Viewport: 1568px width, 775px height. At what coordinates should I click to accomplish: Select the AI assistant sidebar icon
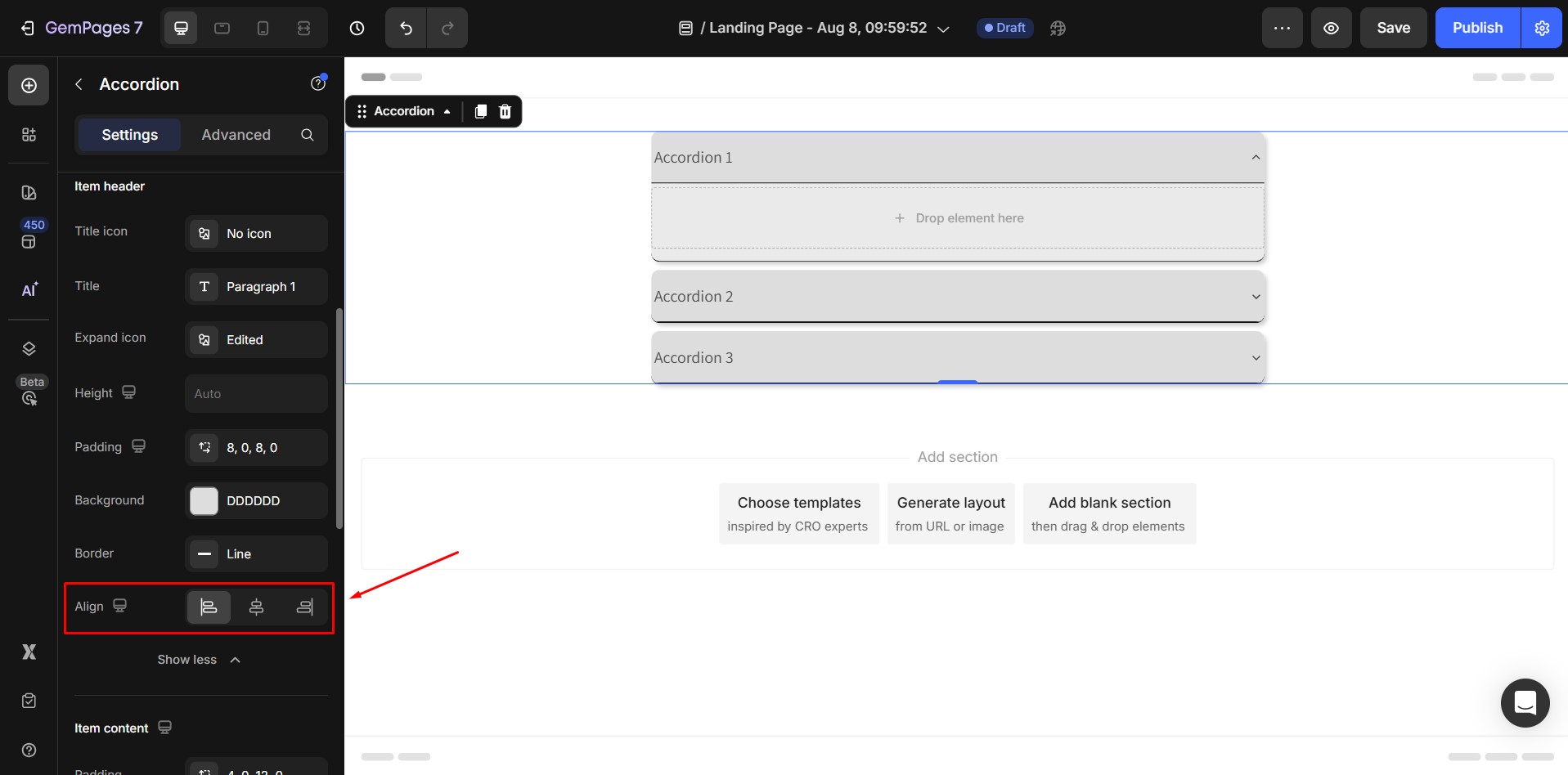coord(29,289)
